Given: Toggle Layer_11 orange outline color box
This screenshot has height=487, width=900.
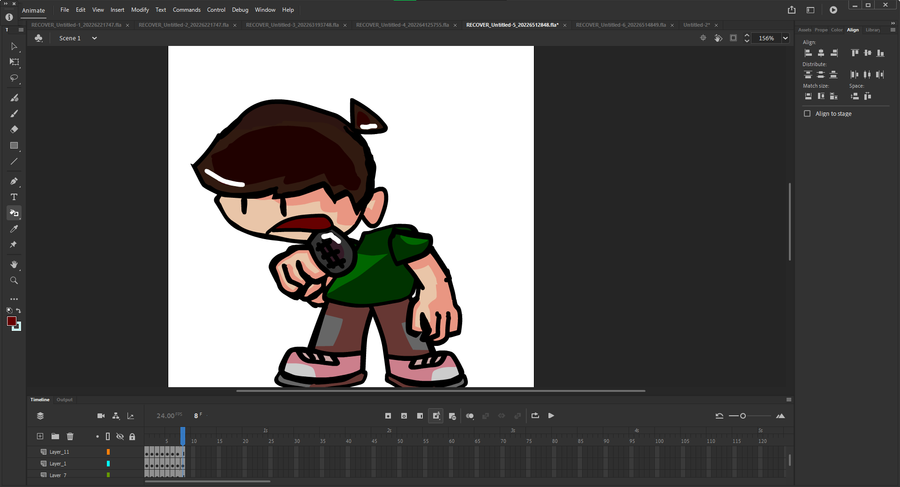Looking at the screenshot, I should [x=108, y=452].
